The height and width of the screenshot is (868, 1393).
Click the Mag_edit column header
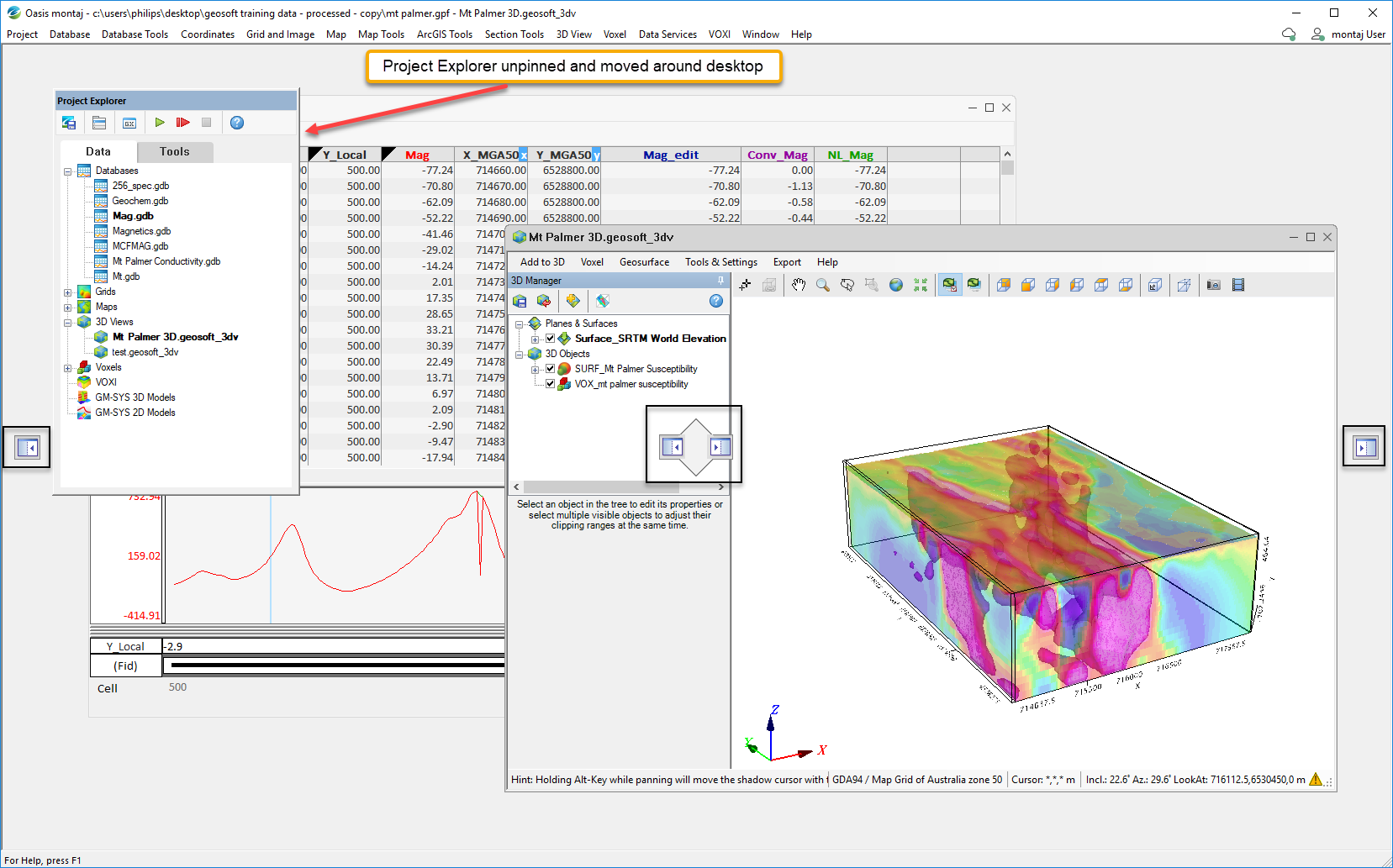(671, 155)
